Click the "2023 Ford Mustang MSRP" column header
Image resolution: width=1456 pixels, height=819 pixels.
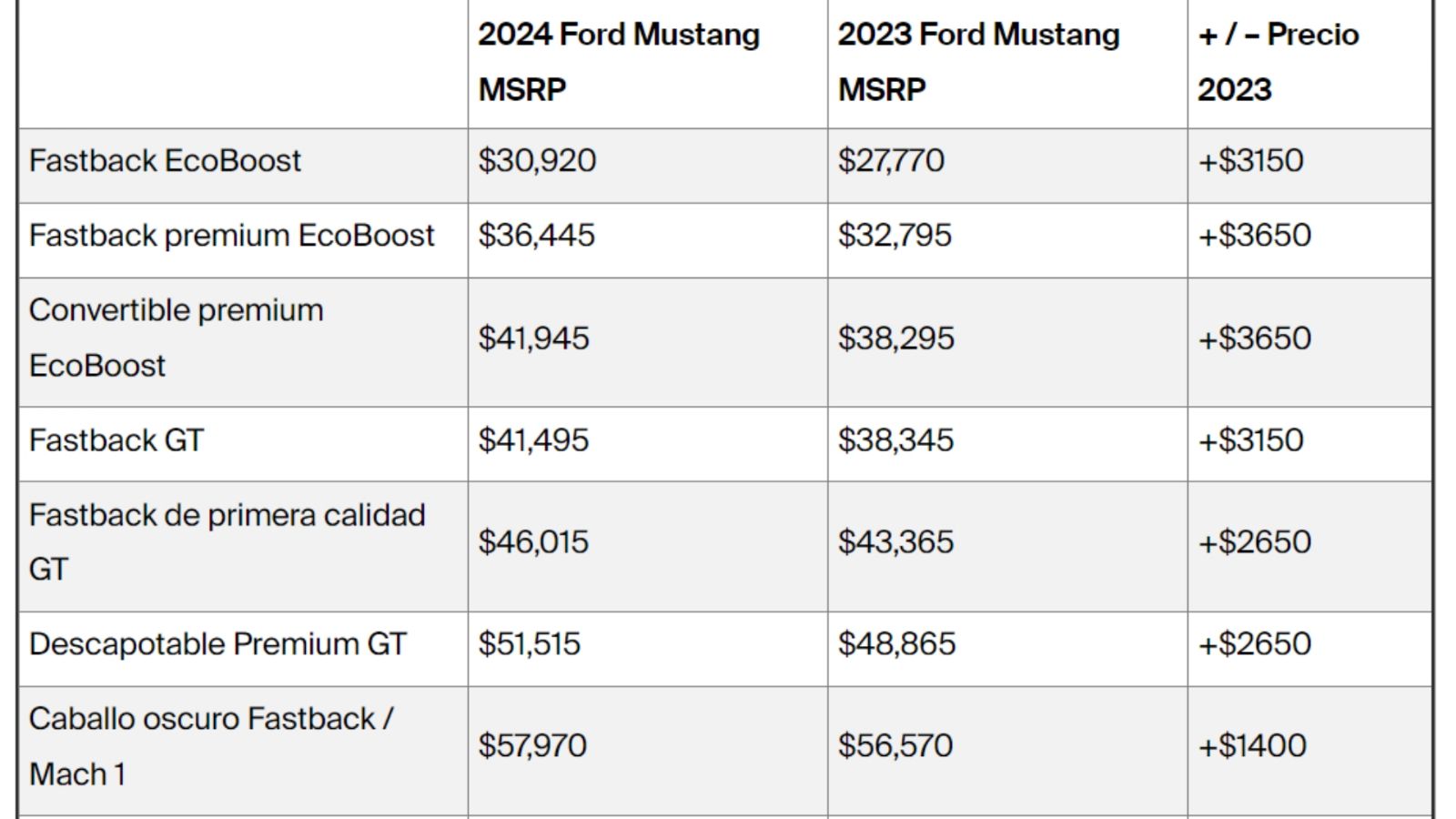click(978, 62)
